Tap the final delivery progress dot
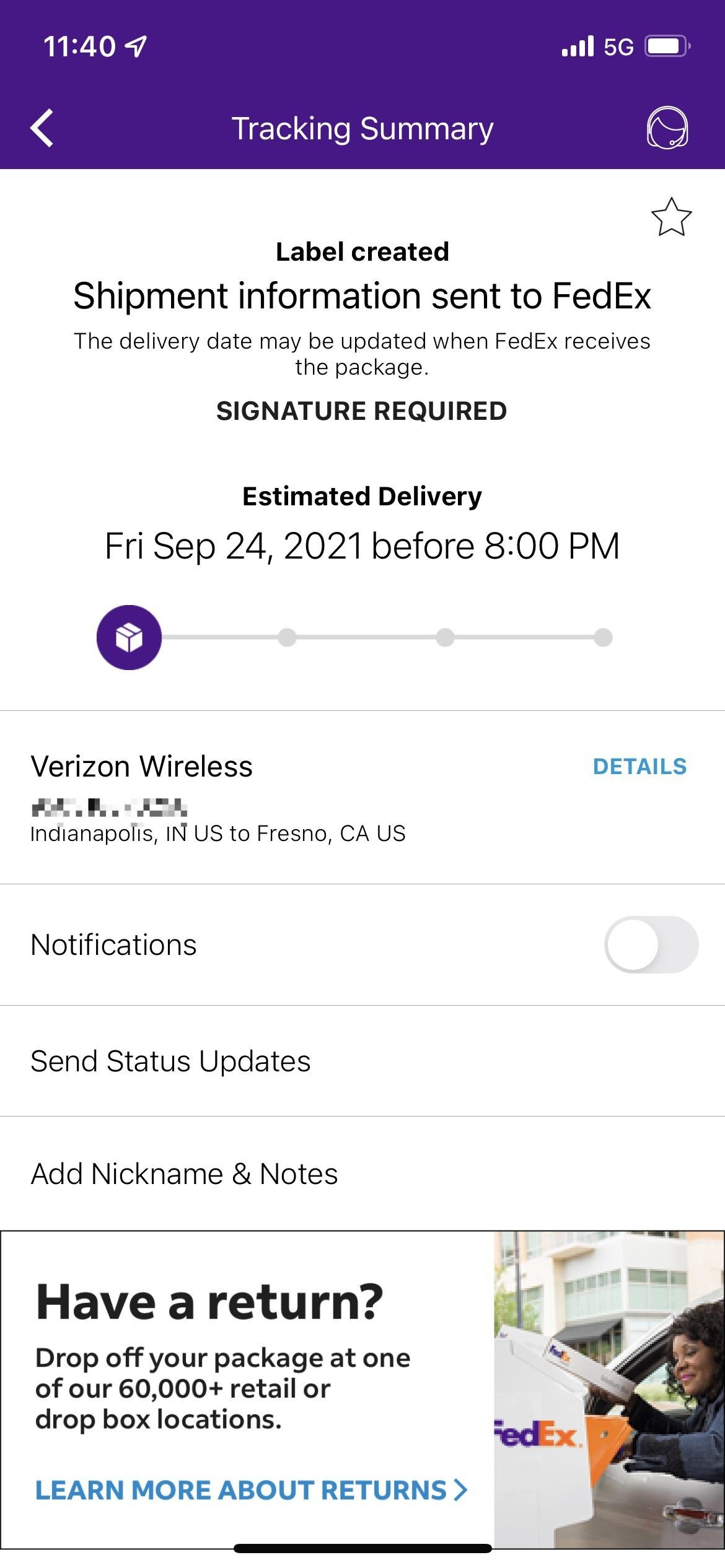725x1568 pixels. click(603, 637)
